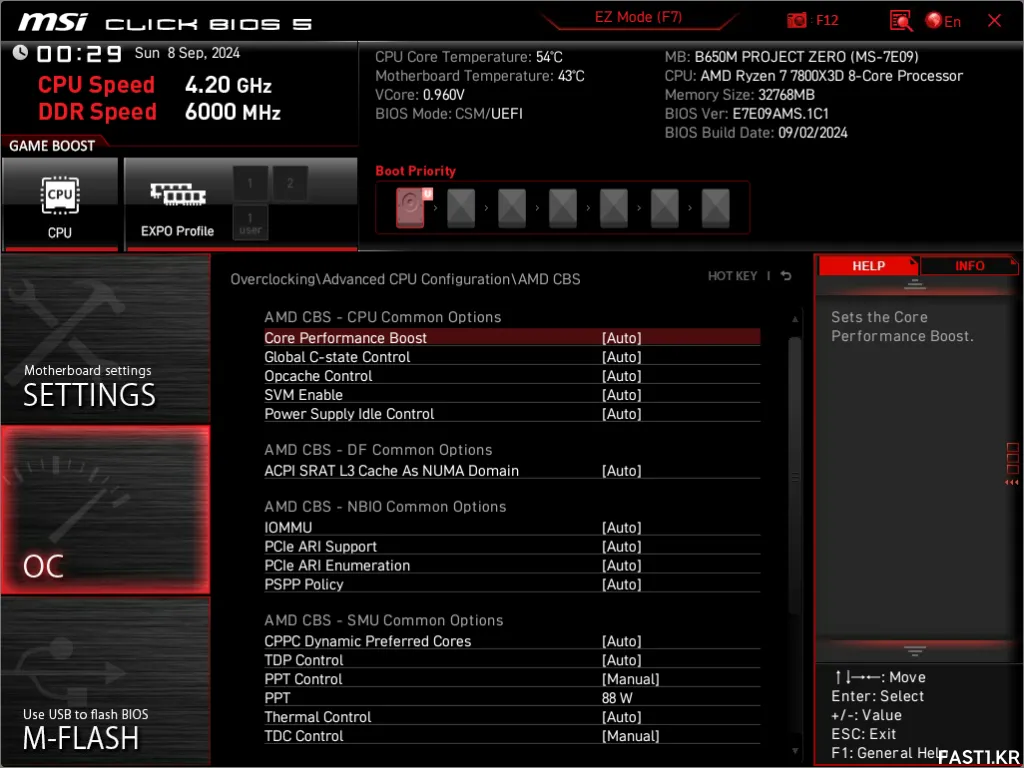The width and height of the screenshot is (1024, 768).
Task: Click the collapse arrows on right edge
Action: (1012, 483)
